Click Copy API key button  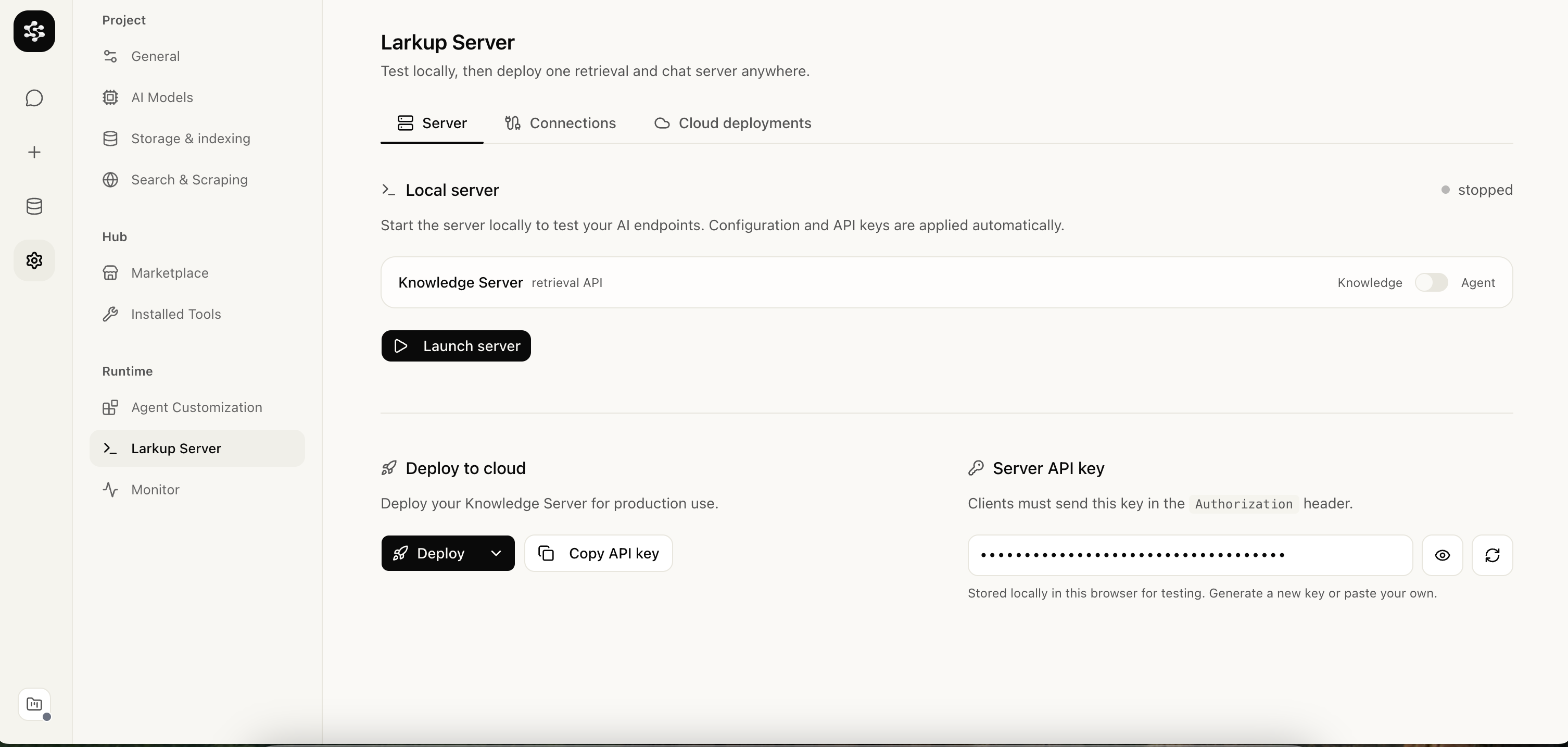point(598,553)
